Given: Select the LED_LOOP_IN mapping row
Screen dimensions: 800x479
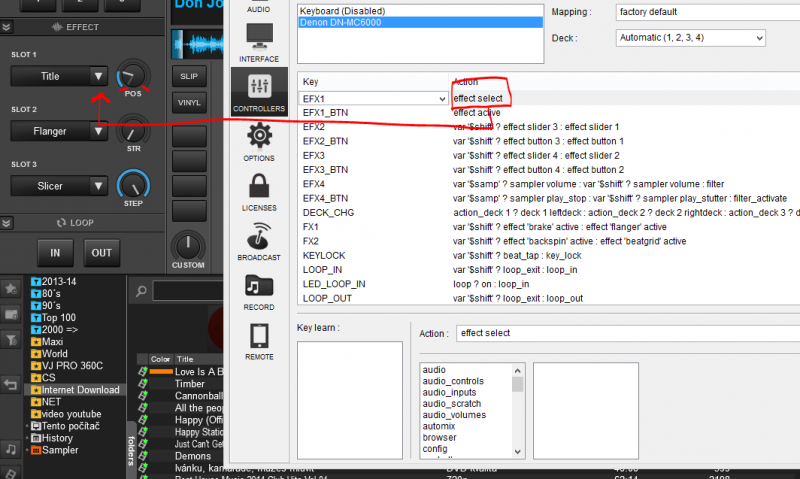Looking at the screenshot, I should [x=549, y=284].
